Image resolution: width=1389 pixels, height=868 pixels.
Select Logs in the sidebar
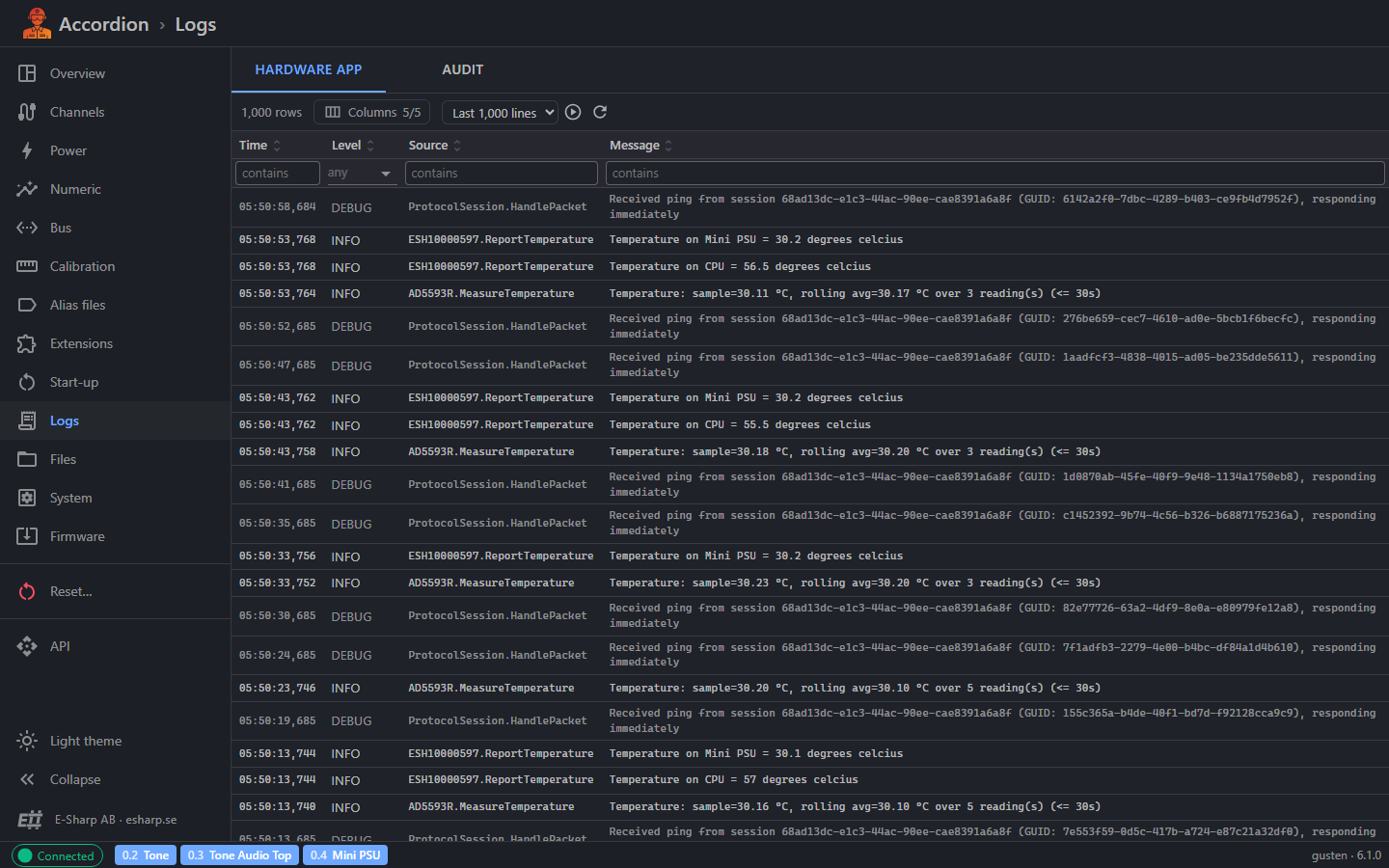tap(115, 420)
